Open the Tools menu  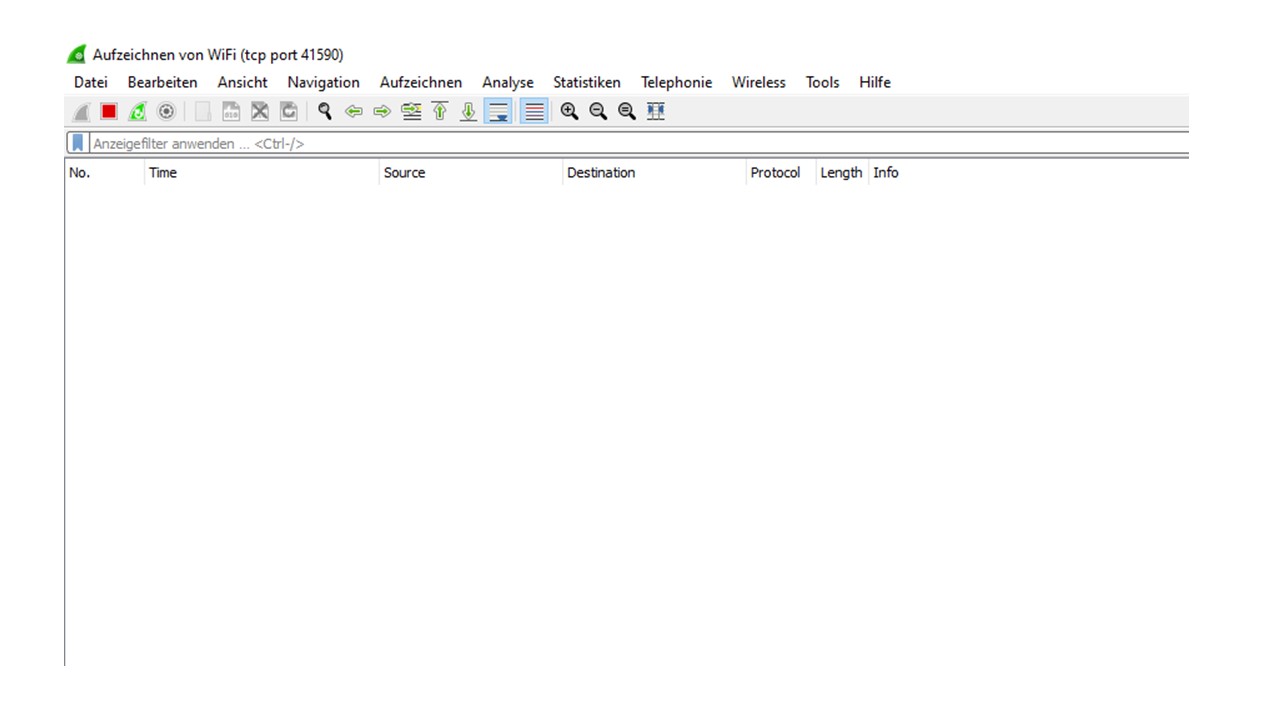823,83
